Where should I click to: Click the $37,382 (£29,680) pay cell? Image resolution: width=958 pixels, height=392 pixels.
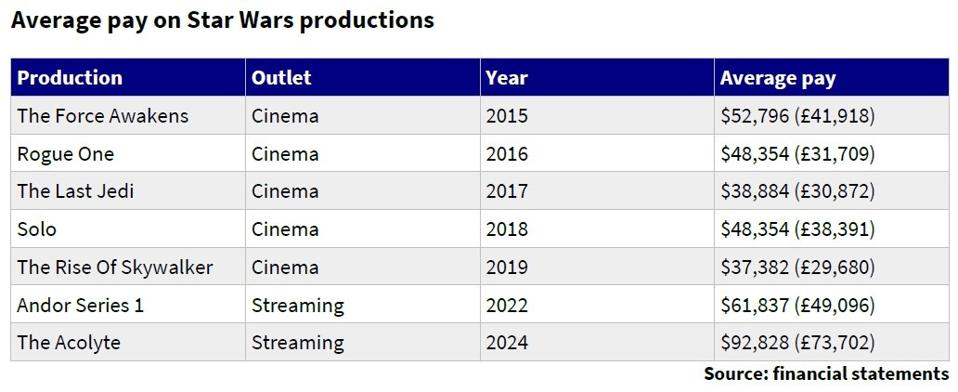[x=832, y=267]
